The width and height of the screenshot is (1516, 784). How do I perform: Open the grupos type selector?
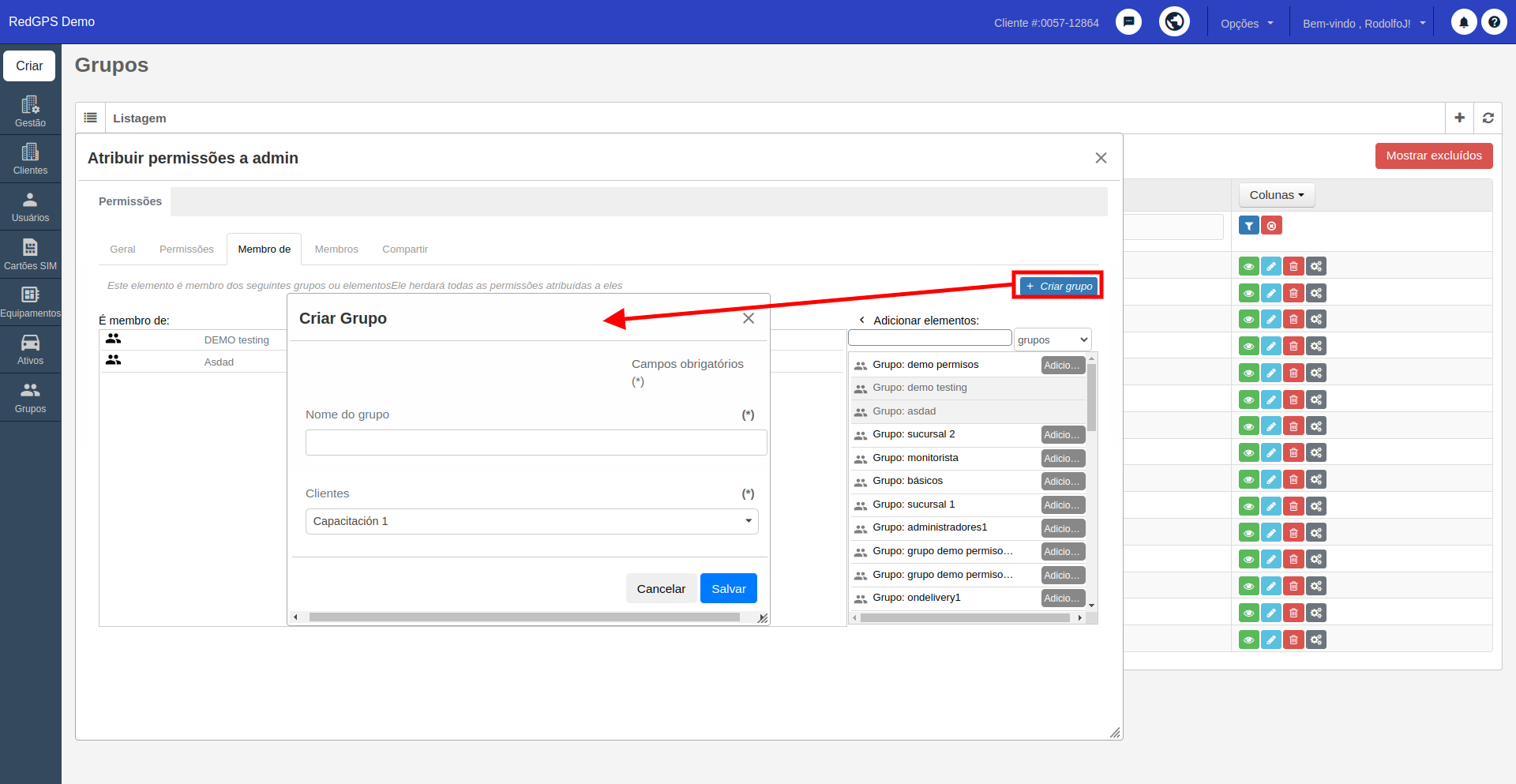tap(1053, 339)
